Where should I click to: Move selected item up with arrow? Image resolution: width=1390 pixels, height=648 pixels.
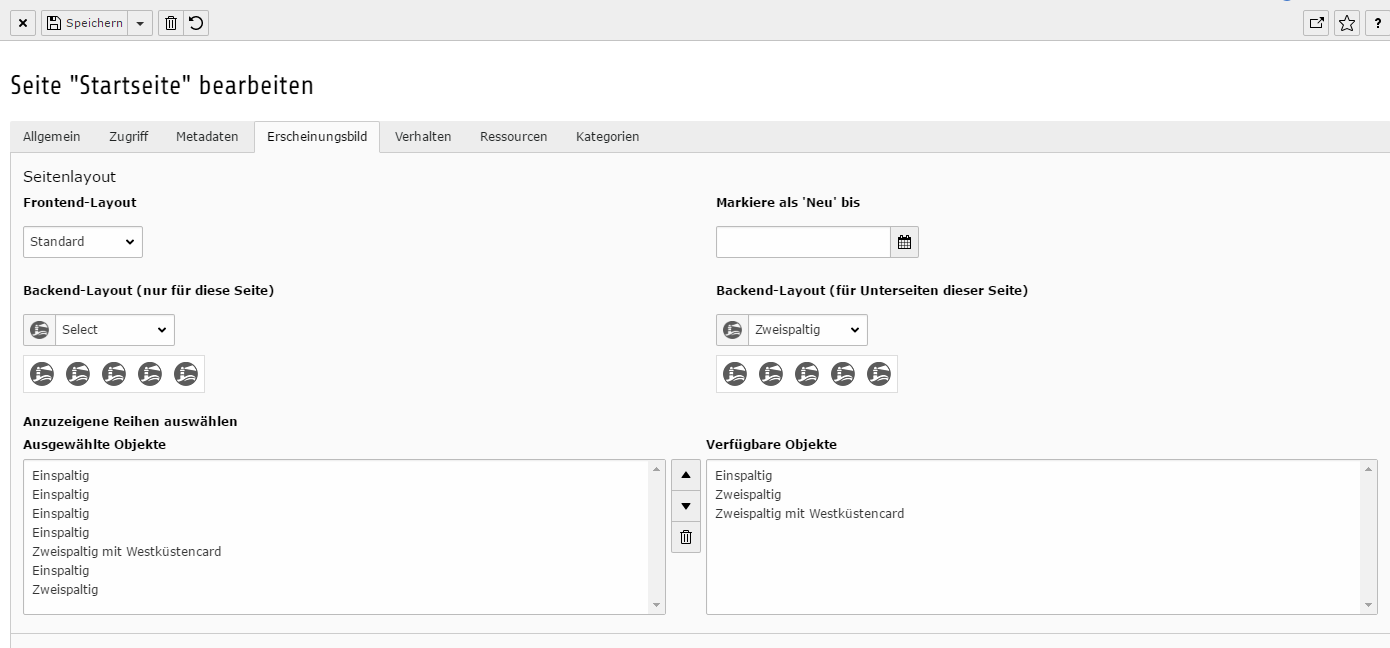coord(685,475)
